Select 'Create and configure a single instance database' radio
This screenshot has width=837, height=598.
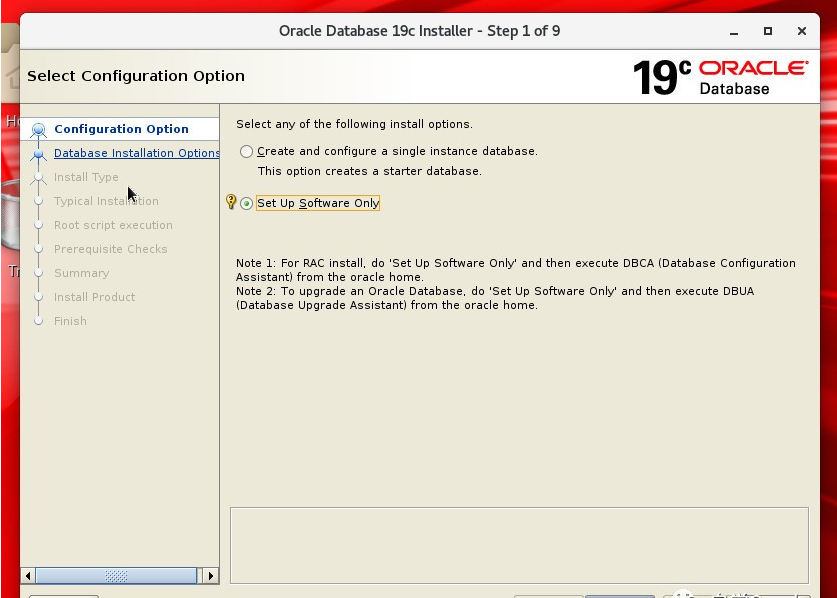(246, 152)
